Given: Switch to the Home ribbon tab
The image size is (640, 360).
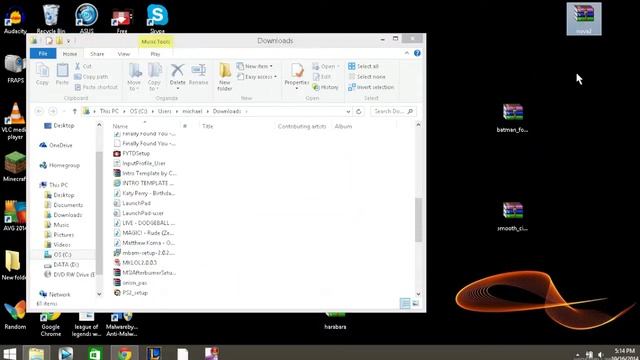Looking at the screenshot, I should (x=70, y=53).
